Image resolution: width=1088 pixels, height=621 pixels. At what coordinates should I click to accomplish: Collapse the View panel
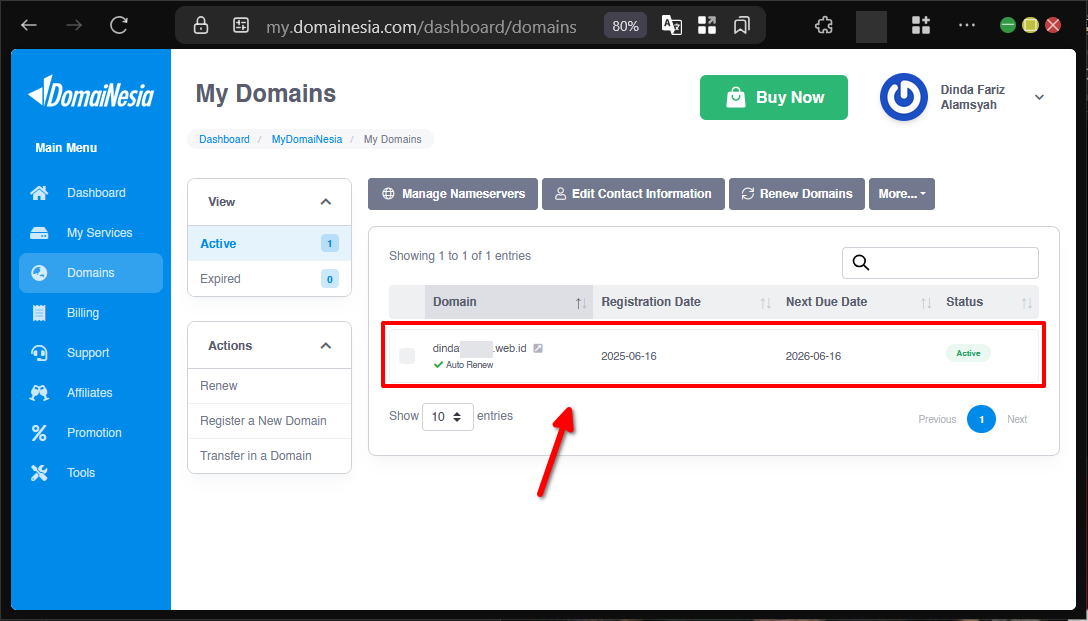coord(326,200)
